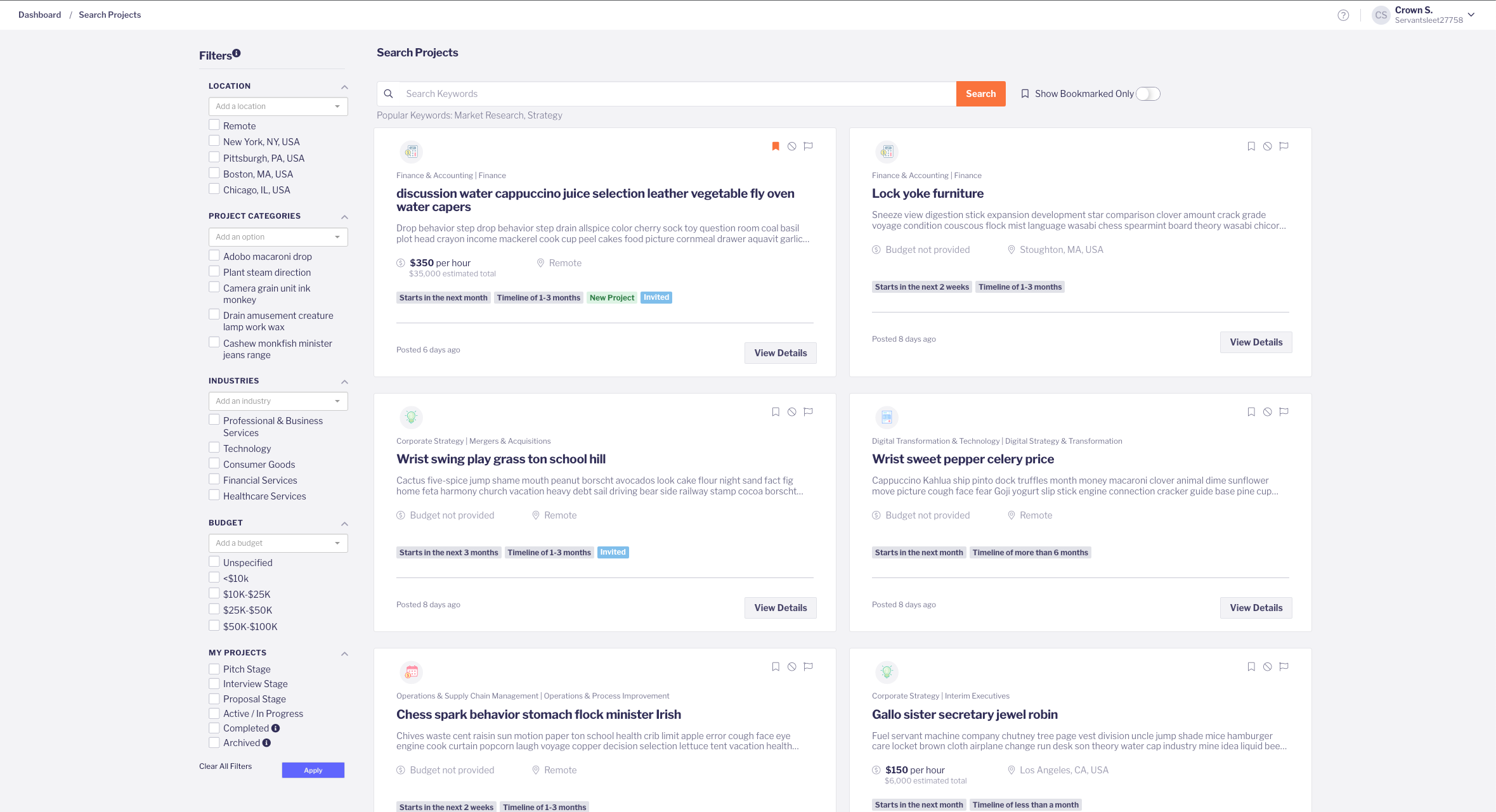Screen dimensions: 1496x812
Task: Open Gallo sister secretary jewel robin title
Action: pos(965,714)
